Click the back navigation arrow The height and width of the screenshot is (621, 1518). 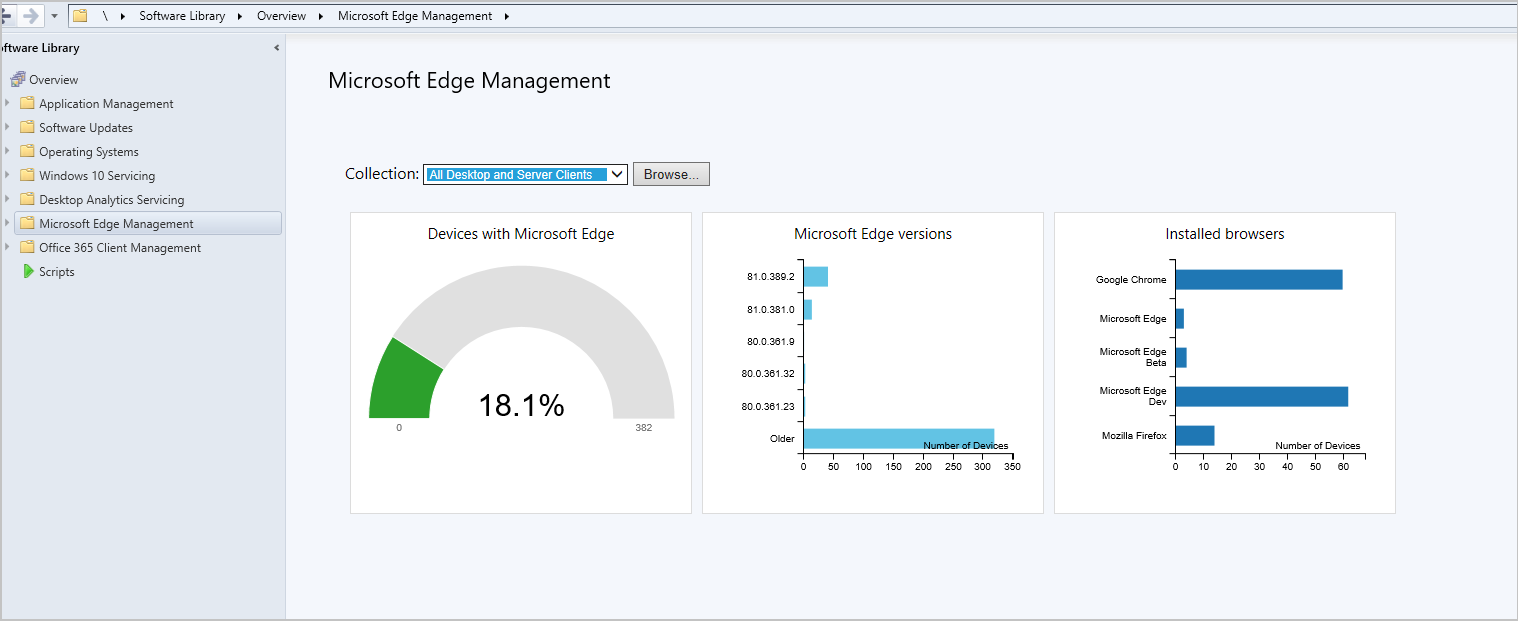point(8,15)
